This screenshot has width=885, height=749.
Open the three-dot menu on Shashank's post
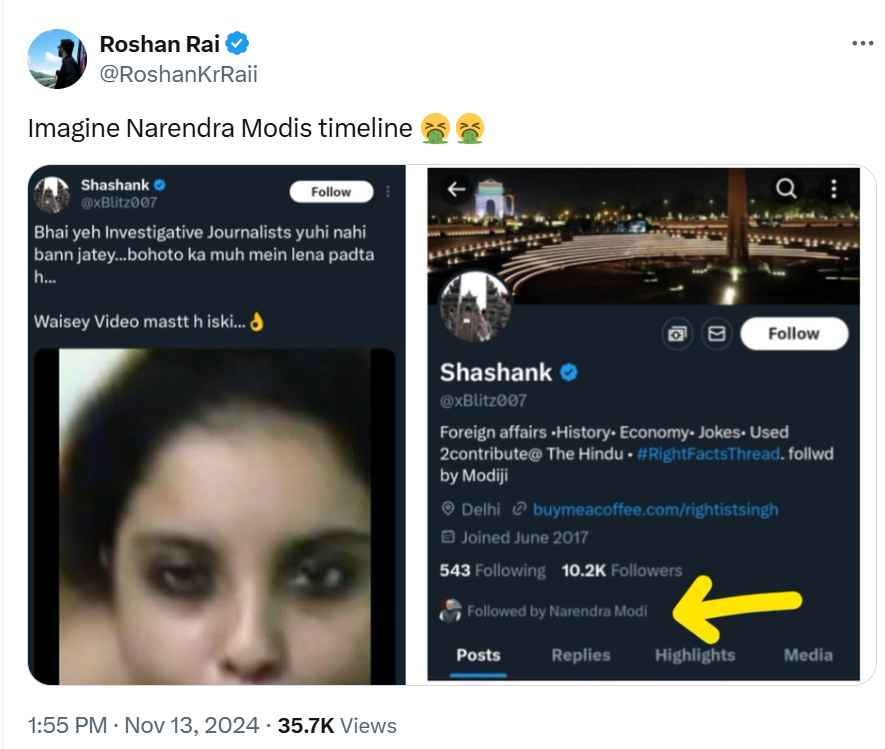[388, 191]
